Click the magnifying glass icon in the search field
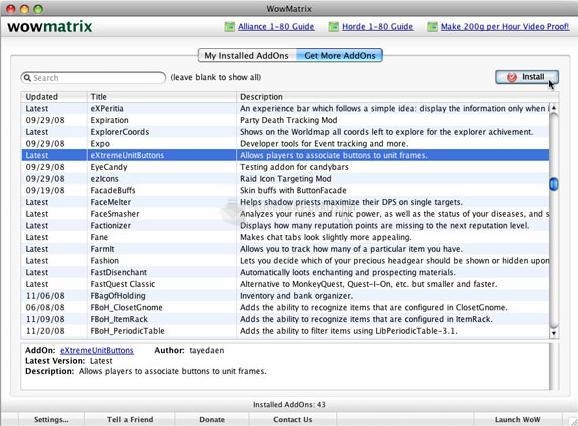Screen dimensions: 578x426 click(27, 78)
